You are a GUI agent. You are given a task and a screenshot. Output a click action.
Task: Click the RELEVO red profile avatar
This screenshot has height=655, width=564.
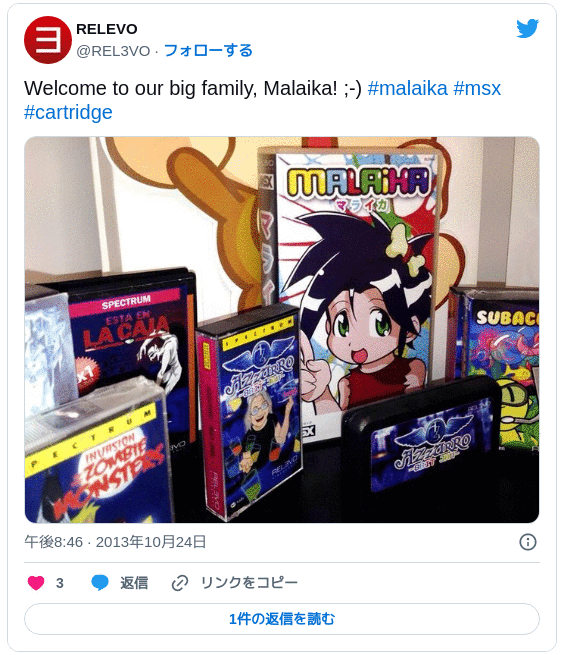click(48, 40)
